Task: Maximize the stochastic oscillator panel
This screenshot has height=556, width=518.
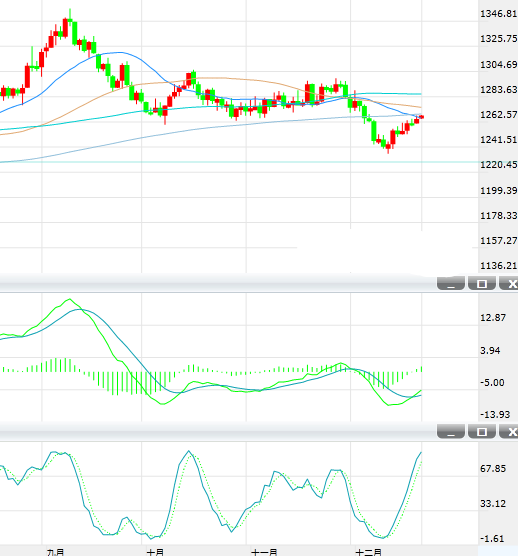Action: tap(482, 432)
